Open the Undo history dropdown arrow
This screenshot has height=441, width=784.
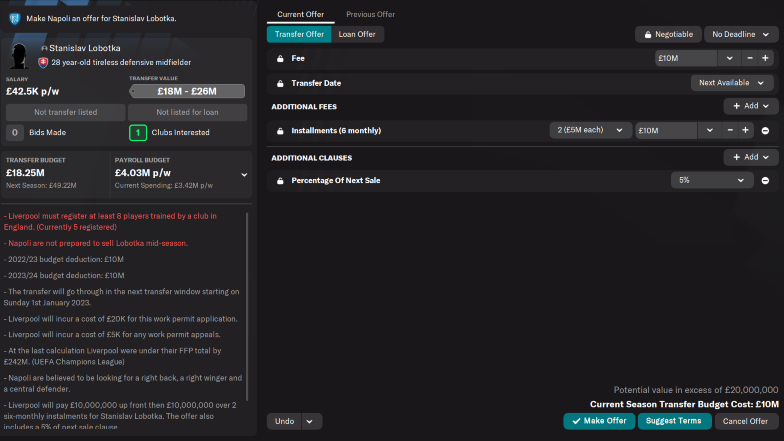310,421
